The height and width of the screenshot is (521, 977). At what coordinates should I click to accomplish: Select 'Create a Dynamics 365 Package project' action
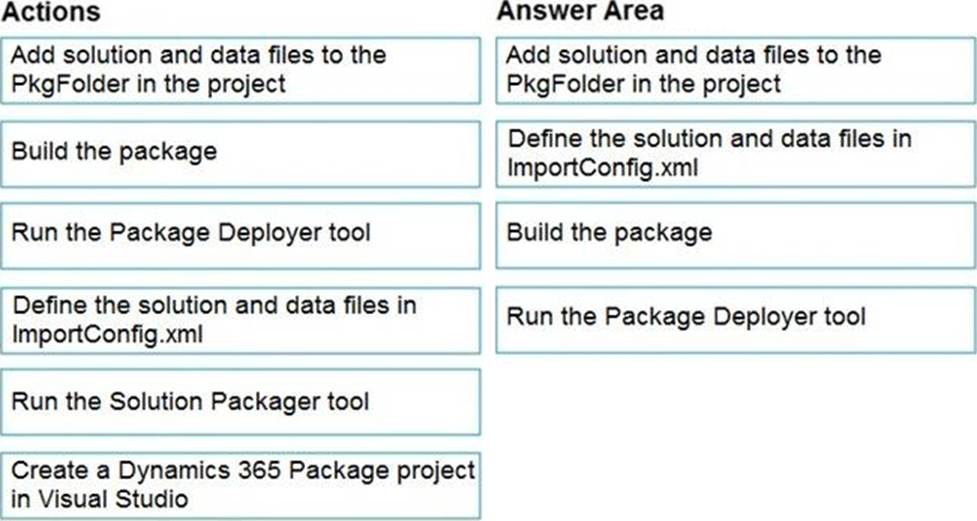coord(241,485)
